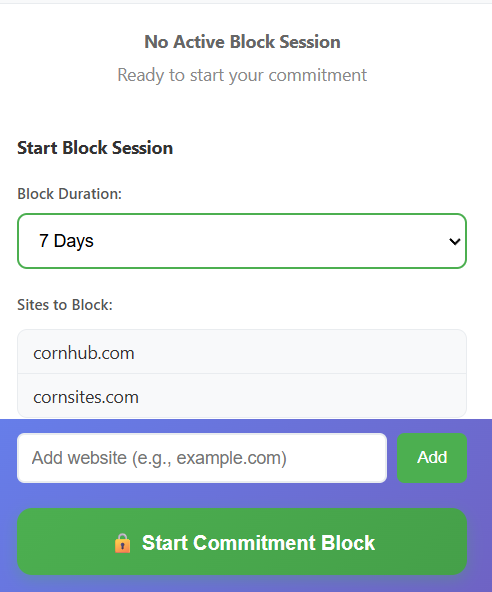This screenshot has width=492, height=592.
Task: Click the lock icon on Start Commitment Block
Action: coord(122,543)
